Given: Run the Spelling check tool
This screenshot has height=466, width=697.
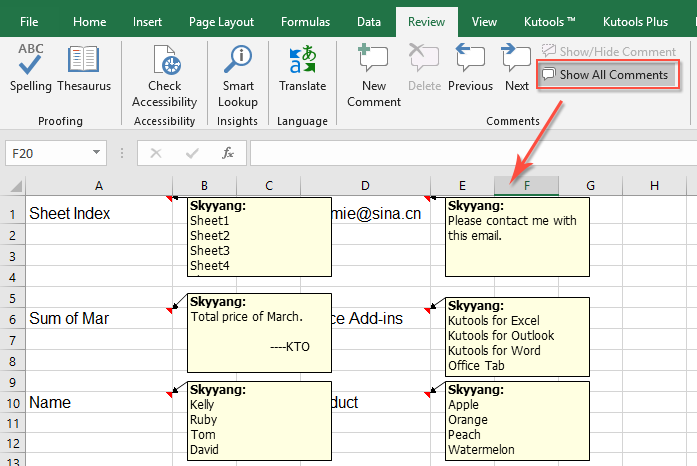Looking at the screenshot, I should 30,68.
